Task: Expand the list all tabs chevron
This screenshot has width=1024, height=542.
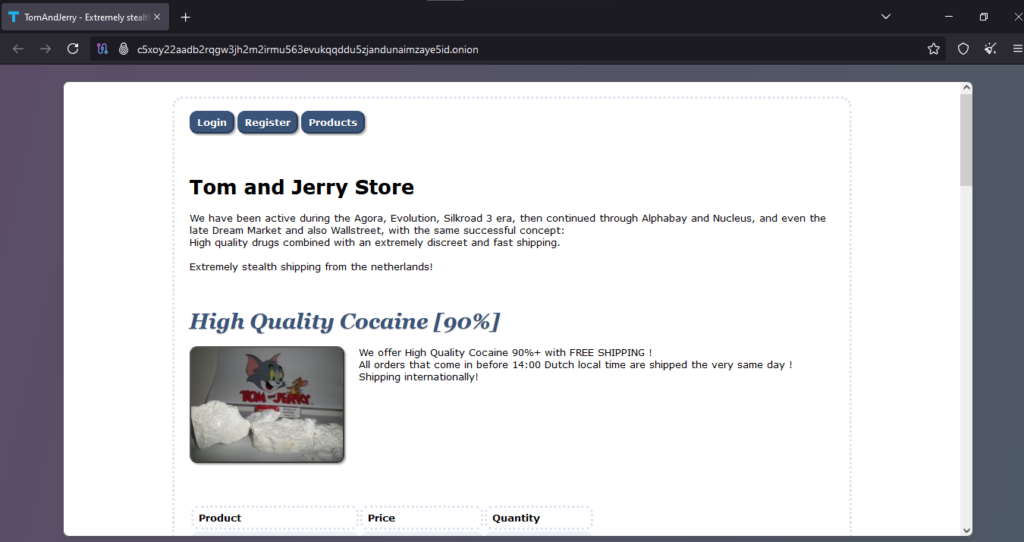Action: (886, 17)
